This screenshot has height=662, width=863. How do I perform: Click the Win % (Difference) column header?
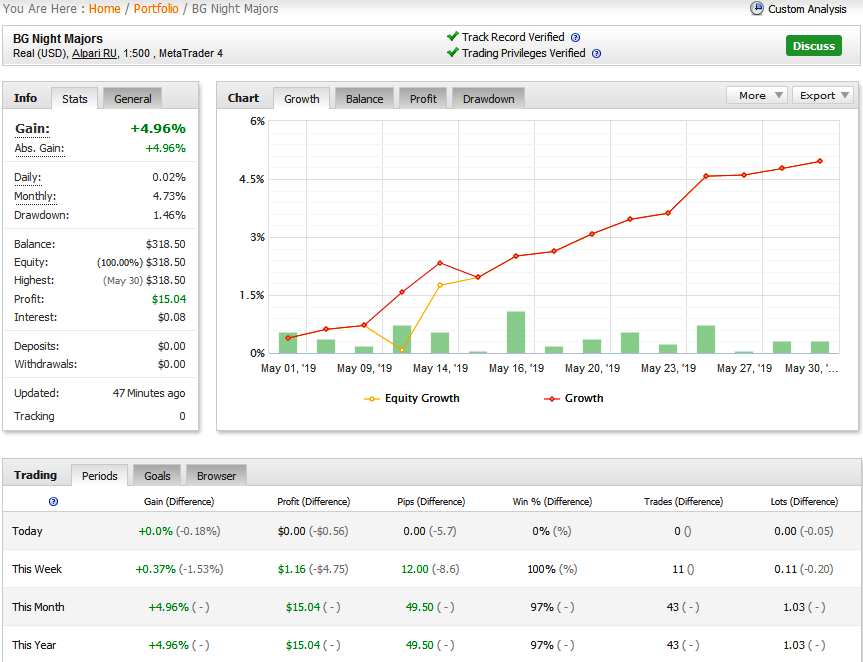552,501
